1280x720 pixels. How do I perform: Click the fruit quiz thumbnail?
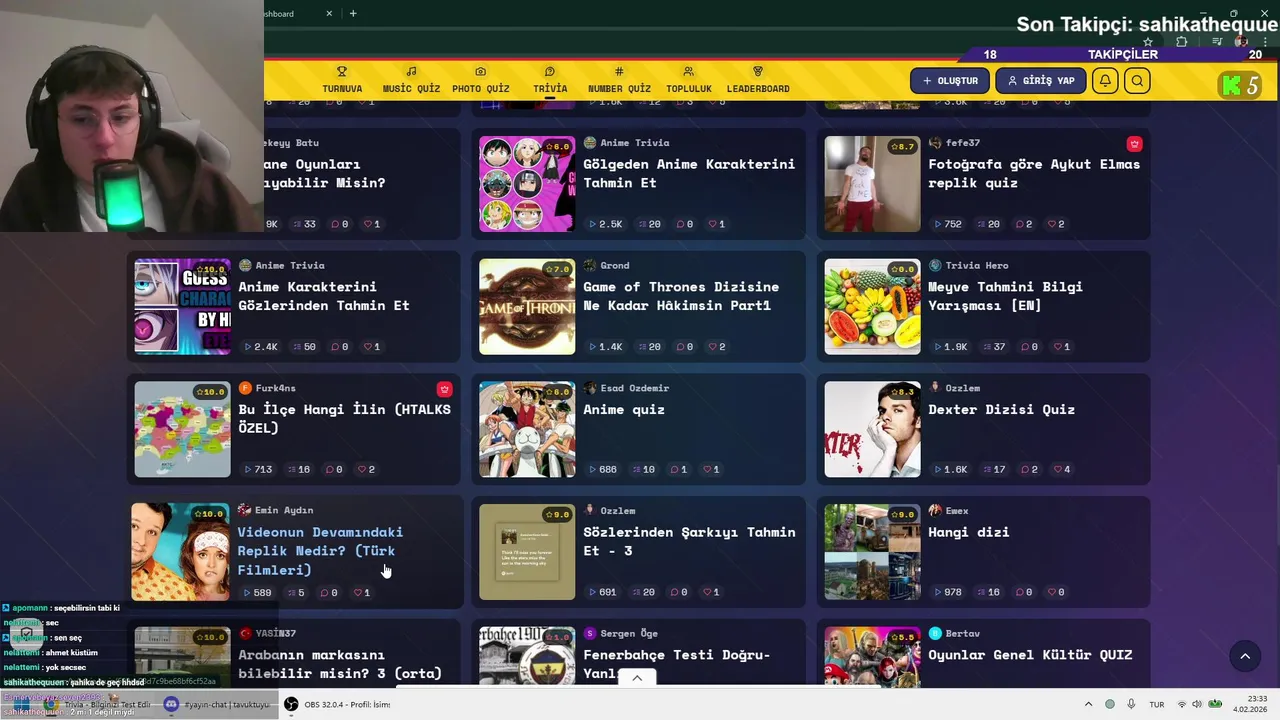click(872, 307)
